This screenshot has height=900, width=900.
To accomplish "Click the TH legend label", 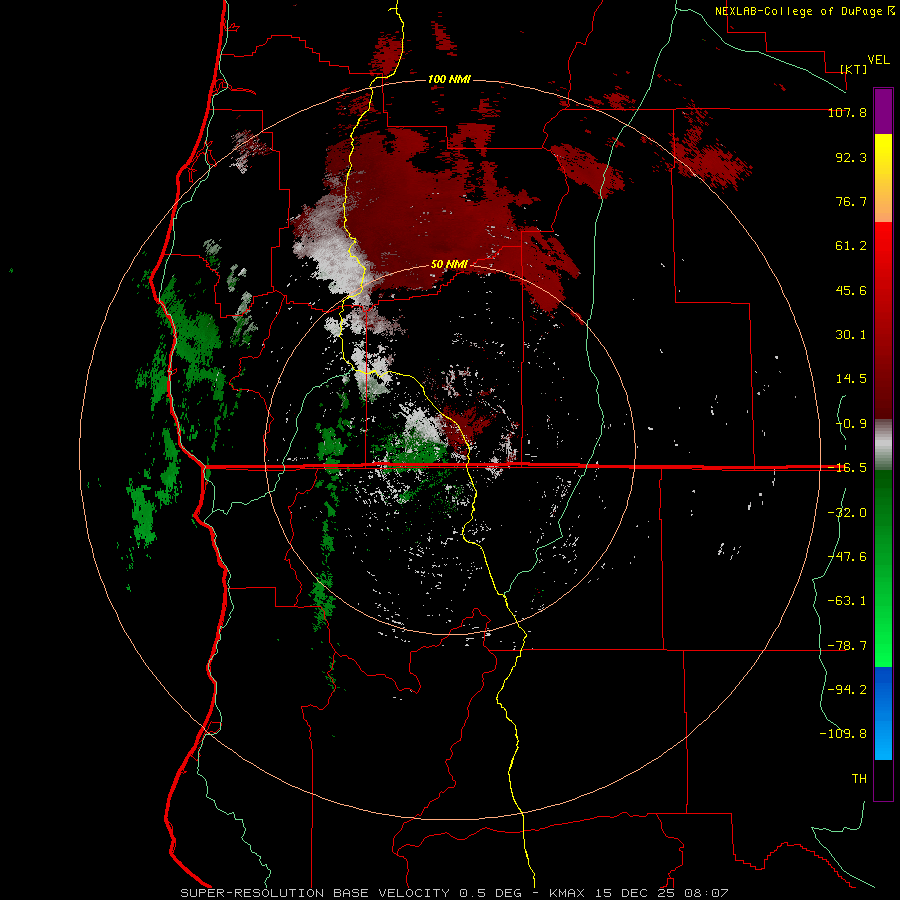I will click(859, 778).
